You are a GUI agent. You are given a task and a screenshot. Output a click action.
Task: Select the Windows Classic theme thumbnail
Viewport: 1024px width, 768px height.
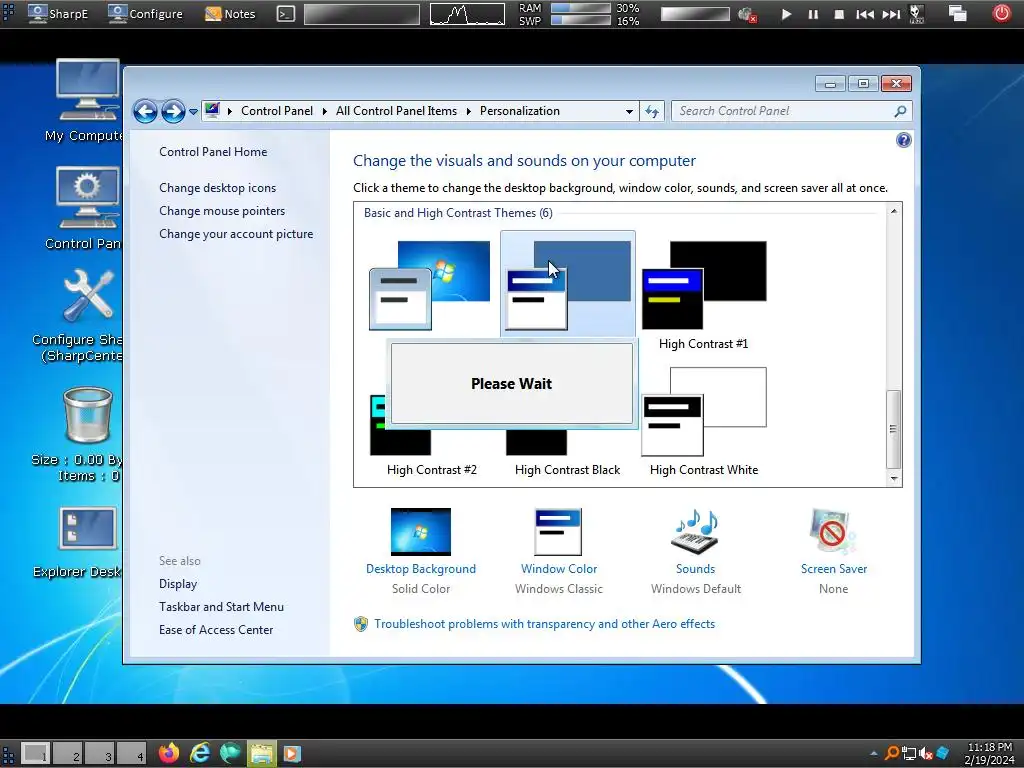coord(568,285)
